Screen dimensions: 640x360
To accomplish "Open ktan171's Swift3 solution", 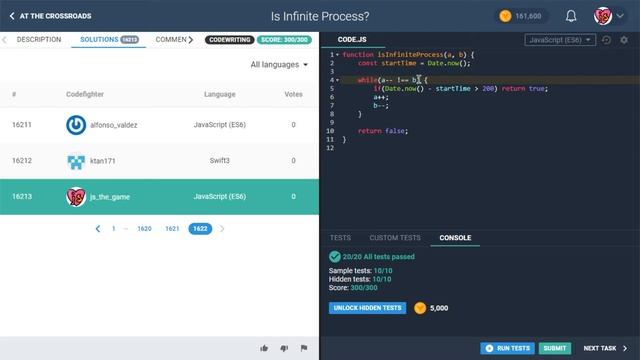I will click(x=159, y=161).
